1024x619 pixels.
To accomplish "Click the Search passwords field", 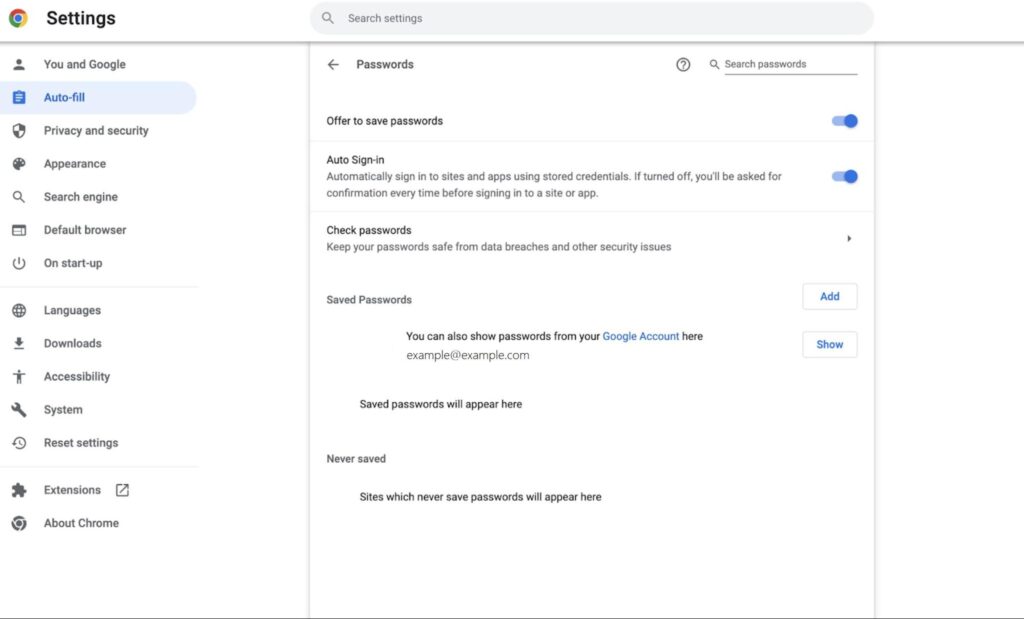I will click(789, 64).
